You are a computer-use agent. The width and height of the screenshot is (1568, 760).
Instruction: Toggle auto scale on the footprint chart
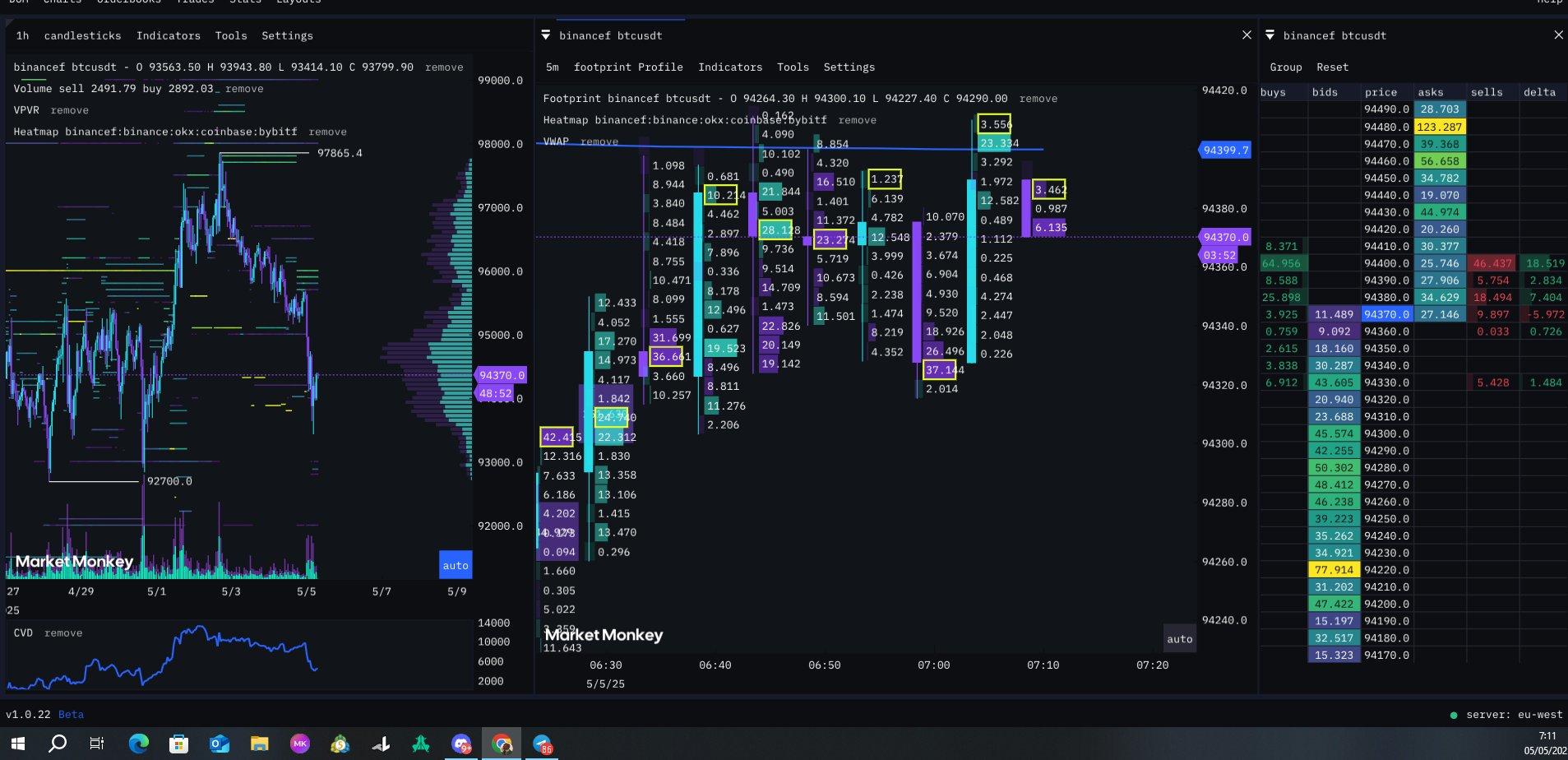(1179, 639)
